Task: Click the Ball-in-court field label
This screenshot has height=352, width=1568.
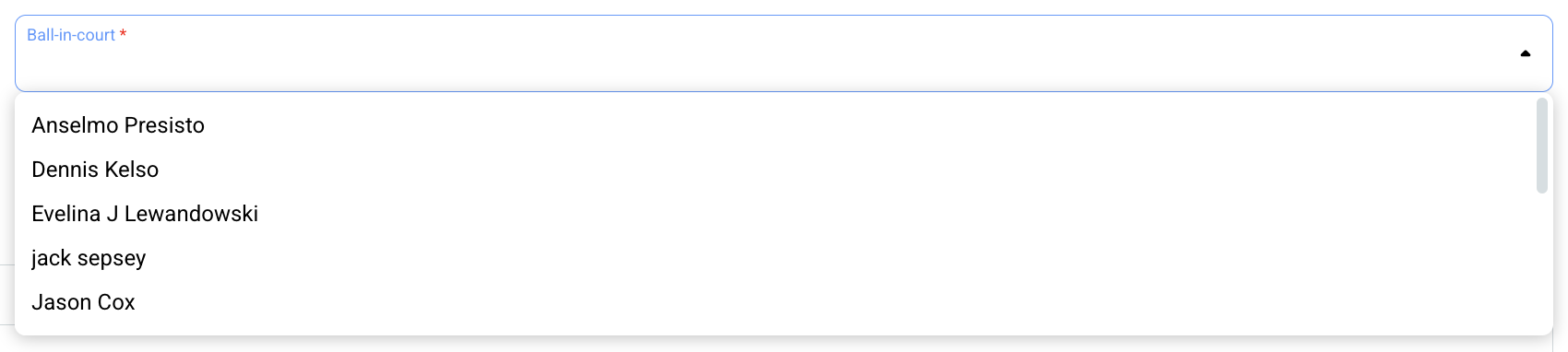Action: [x=71, y=35]
